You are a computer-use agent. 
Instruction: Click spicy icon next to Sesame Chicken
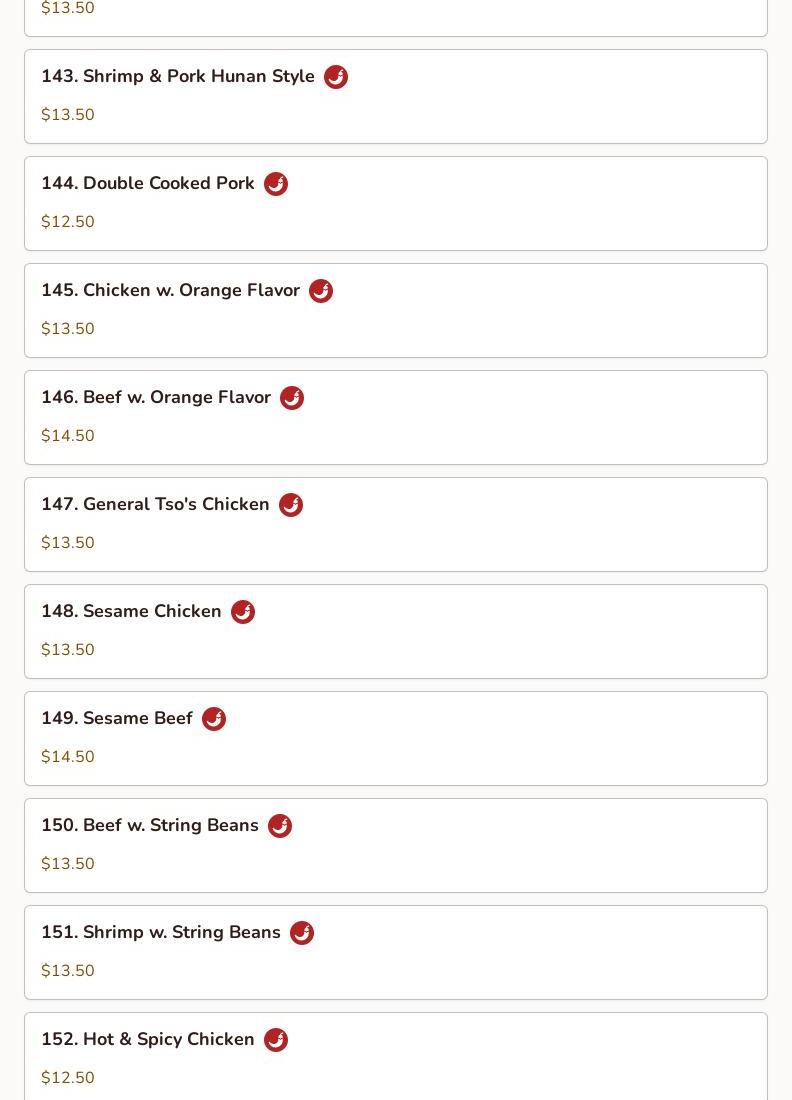point(243,612)
